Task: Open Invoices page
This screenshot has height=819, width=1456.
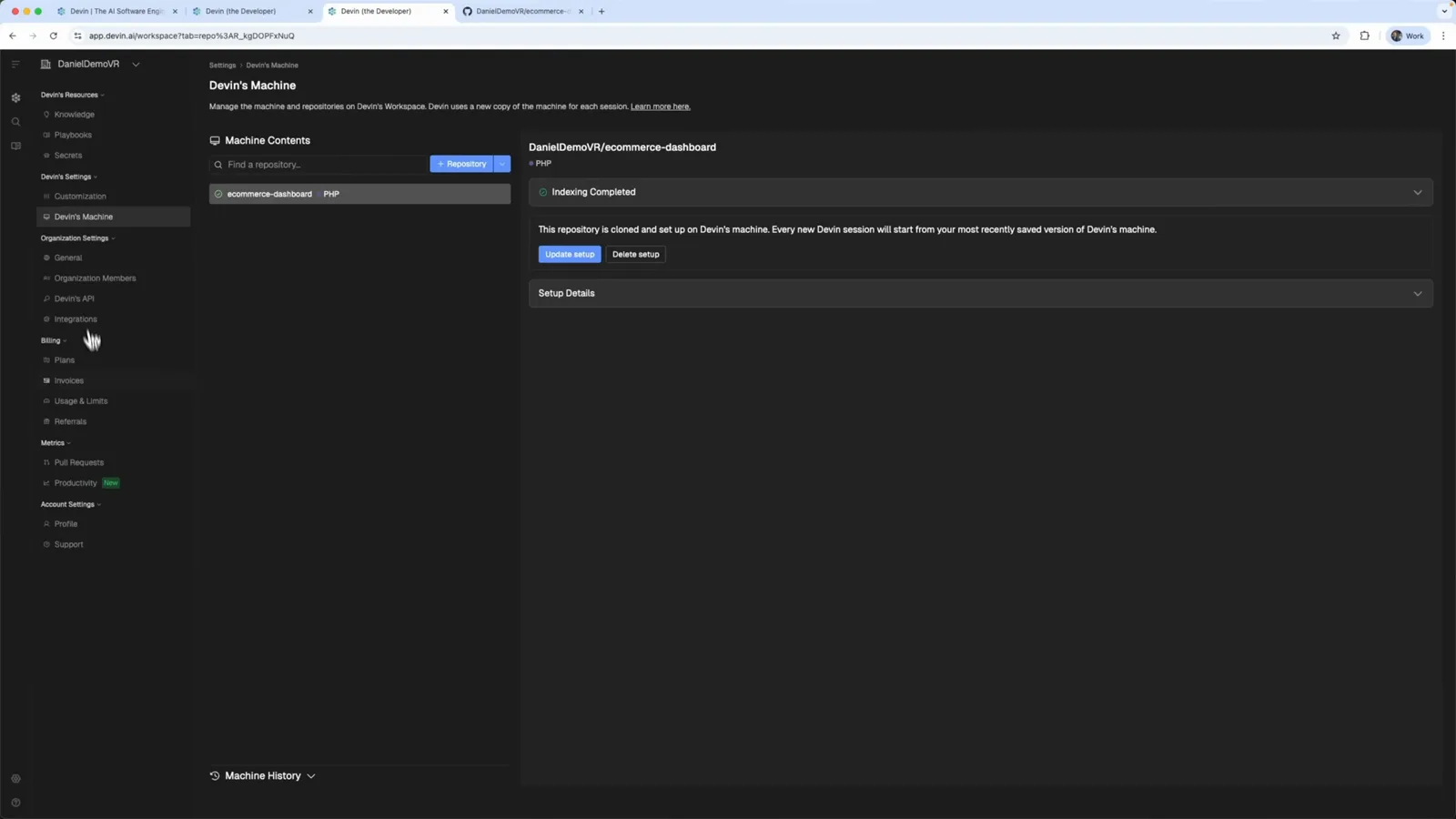Action: coord(114,380)
